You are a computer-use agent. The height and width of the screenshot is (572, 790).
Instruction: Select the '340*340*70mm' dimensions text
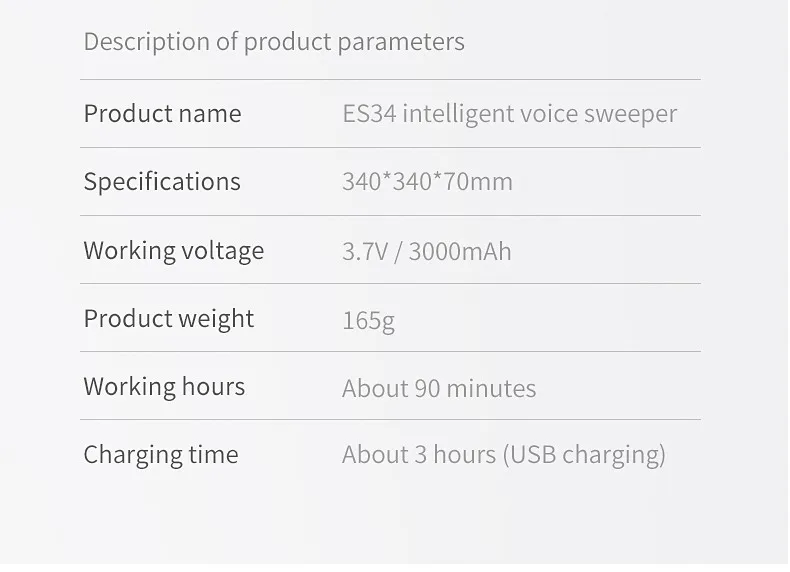click(x=427, y=182)
